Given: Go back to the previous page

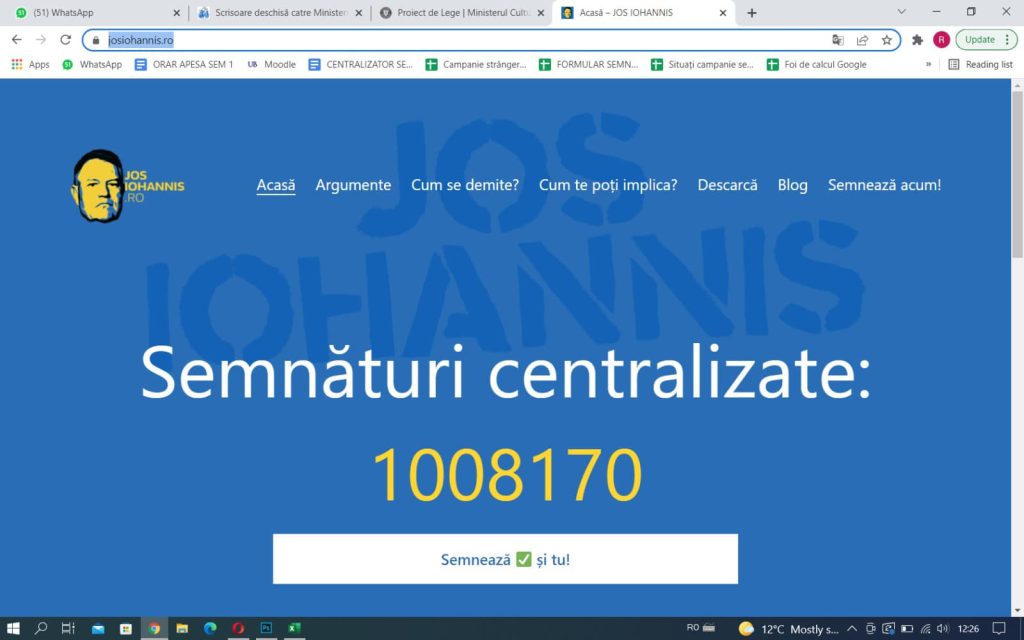Looking at the screenshot, I should pos(16,40).
